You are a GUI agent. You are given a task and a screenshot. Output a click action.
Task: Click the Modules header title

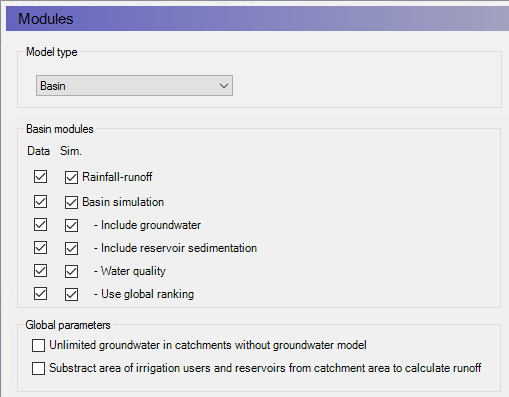point(45,19)
